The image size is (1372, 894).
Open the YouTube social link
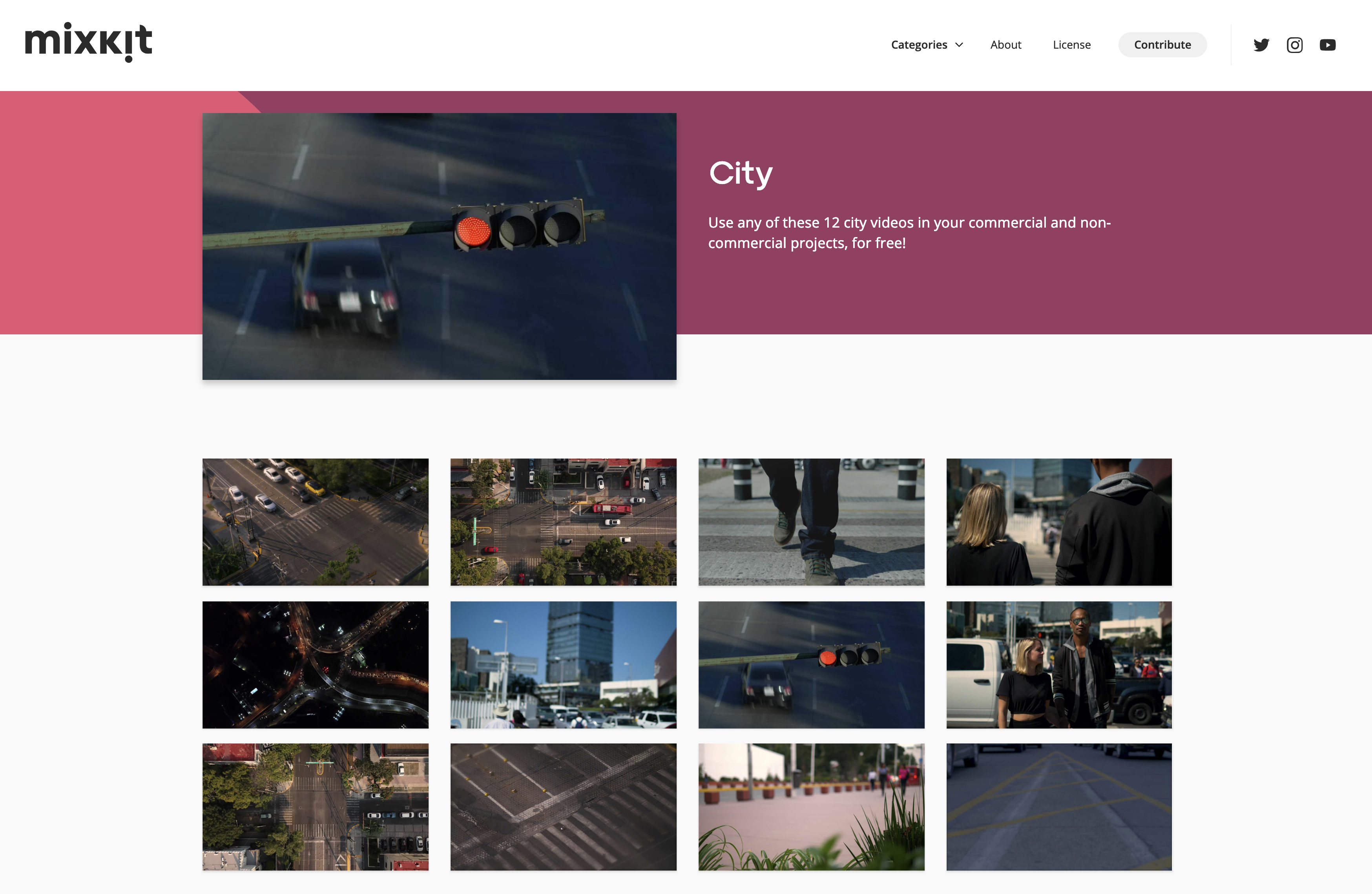[x=1328, y=45]
